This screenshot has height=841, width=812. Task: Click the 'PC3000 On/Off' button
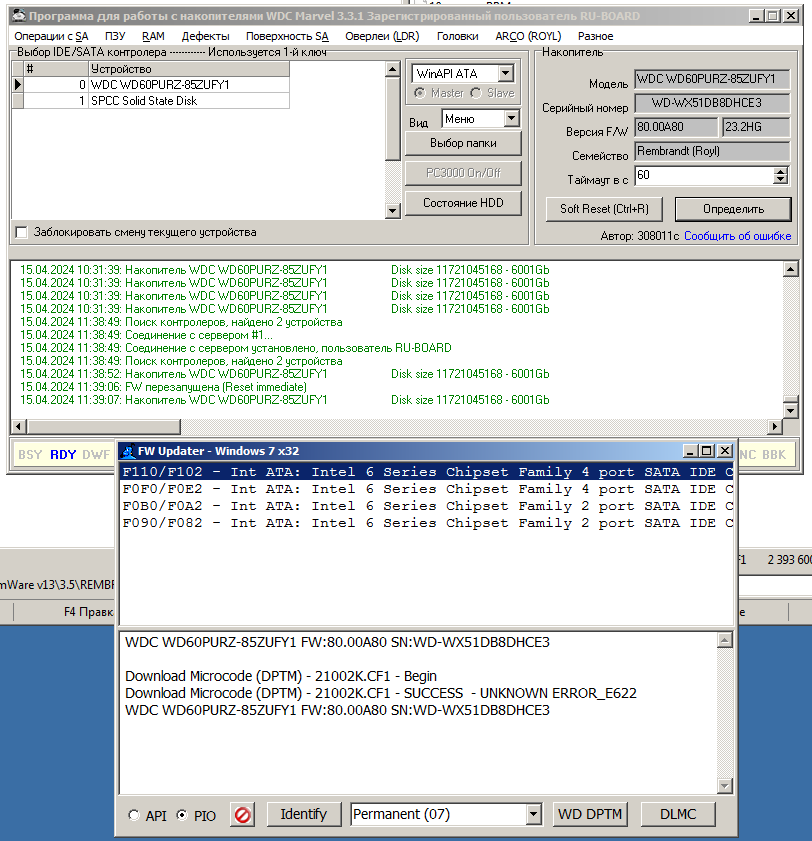pyautogui.click(x=463, y=173)
